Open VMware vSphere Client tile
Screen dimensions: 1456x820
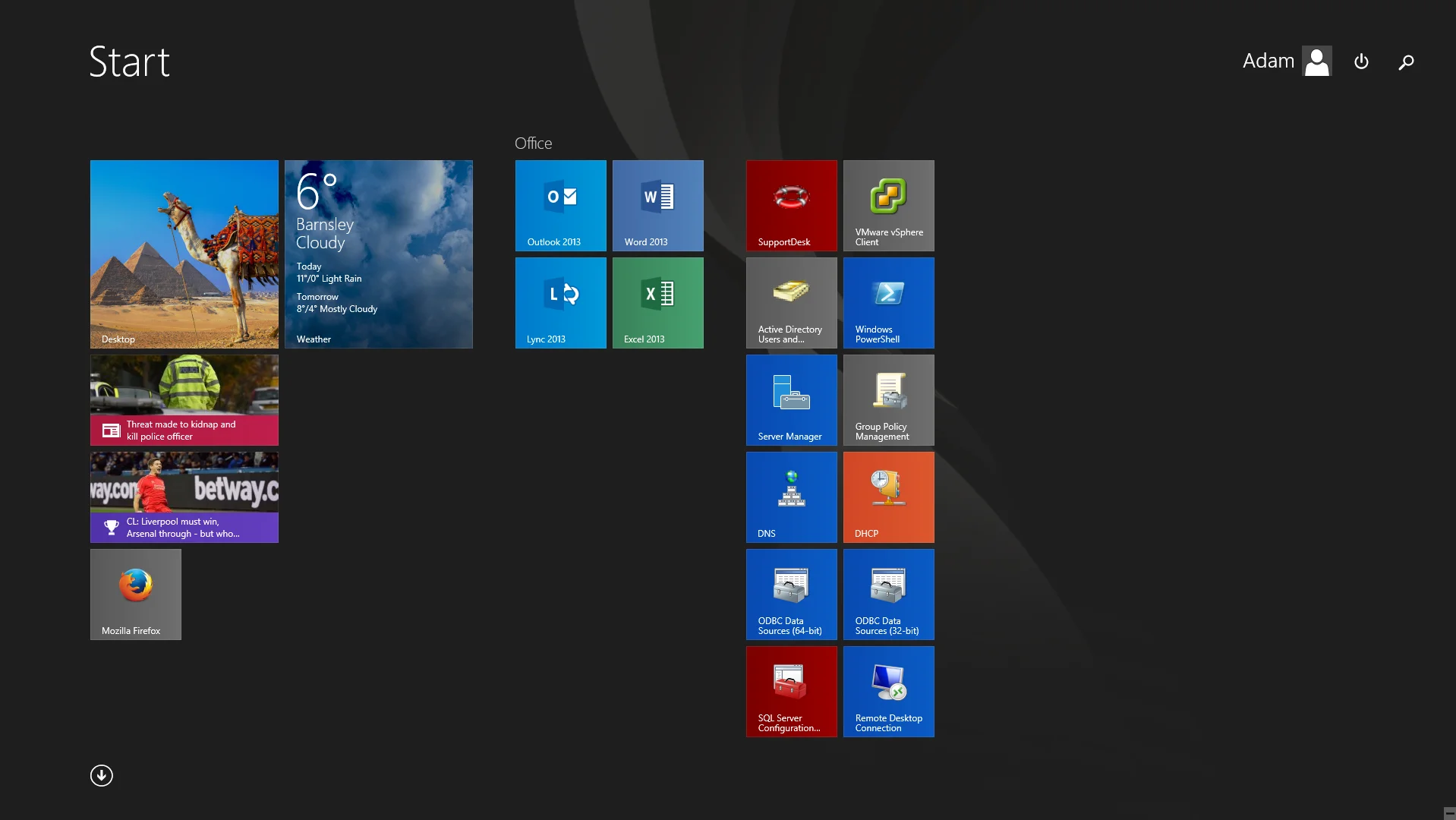888,205
